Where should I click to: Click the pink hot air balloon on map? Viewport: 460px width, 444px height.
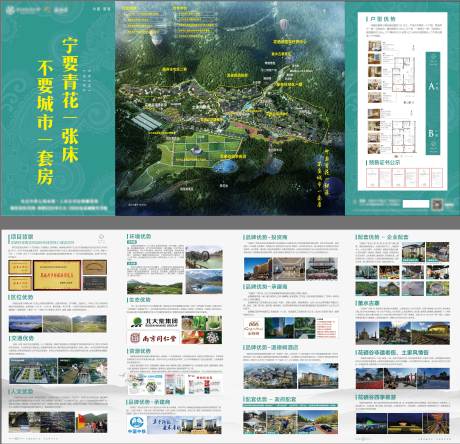(x=284, y=25)
